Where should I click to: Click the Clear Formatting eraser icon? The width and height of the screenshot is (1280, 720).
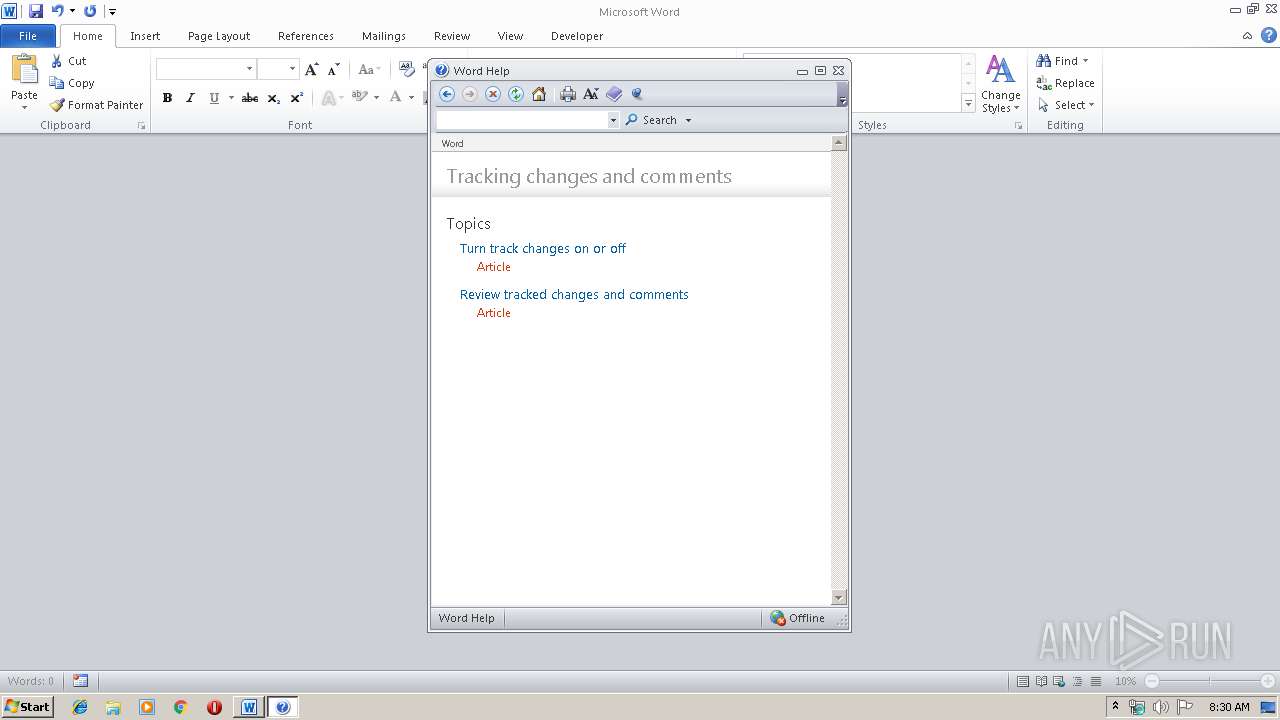pyautogui.click(x=406, y=69)
